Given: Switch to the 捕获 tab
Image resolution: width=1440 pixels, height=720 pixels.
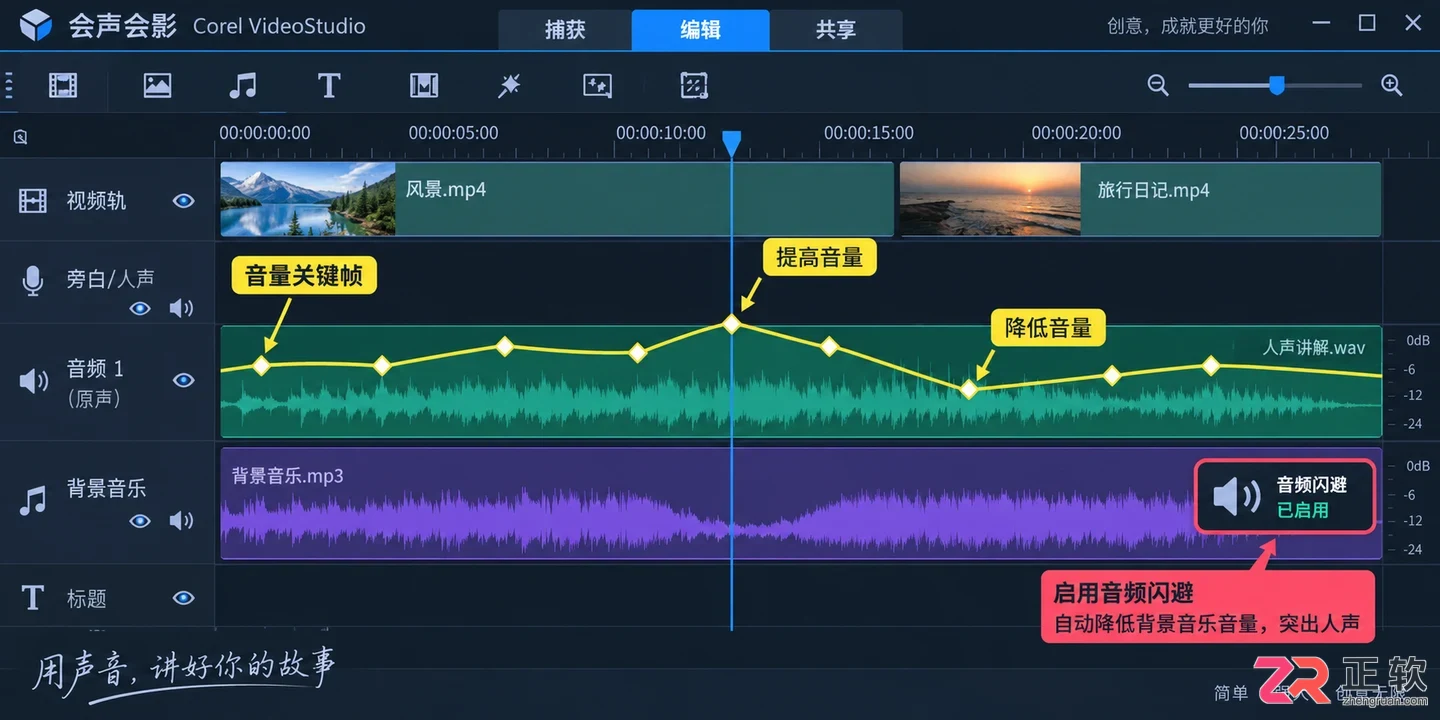Looking at the screenshot, I should pyautogui.click(x=565, y=30).
